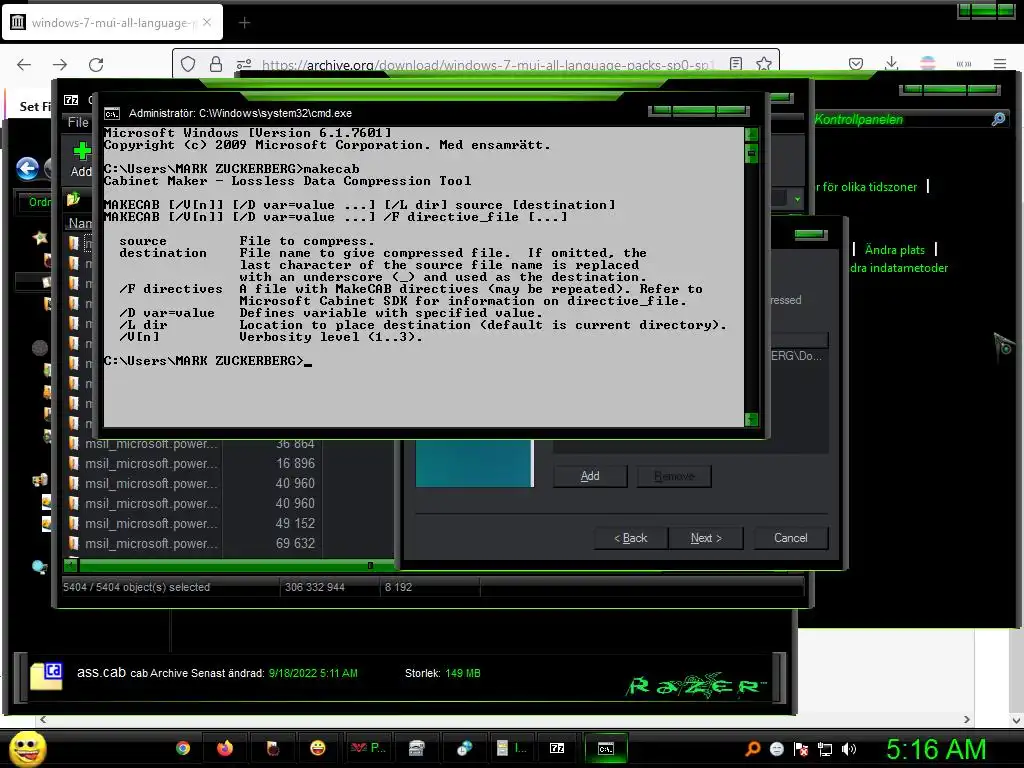Switch to Firefox on the taskbar
1024x768 pixels.
(225, 748)
